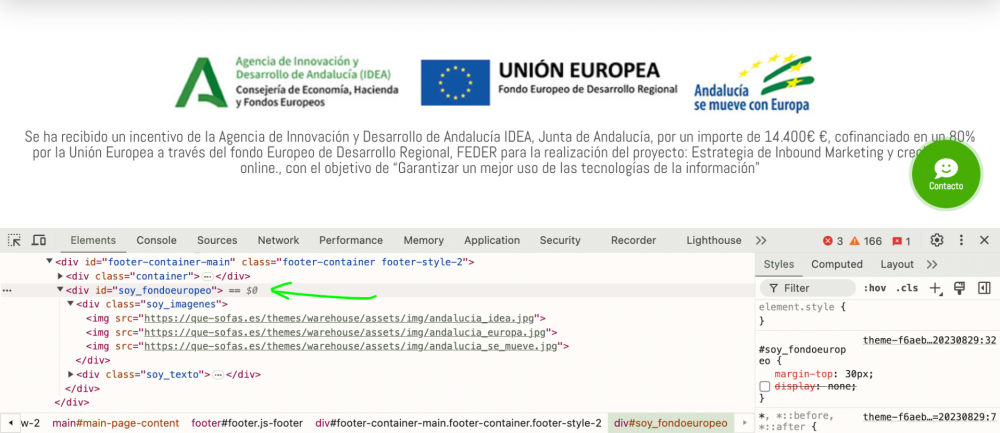Show the 3 console errors
Image resolution: width=1000 pixels, height=433 pixels.
pos(833,241)
